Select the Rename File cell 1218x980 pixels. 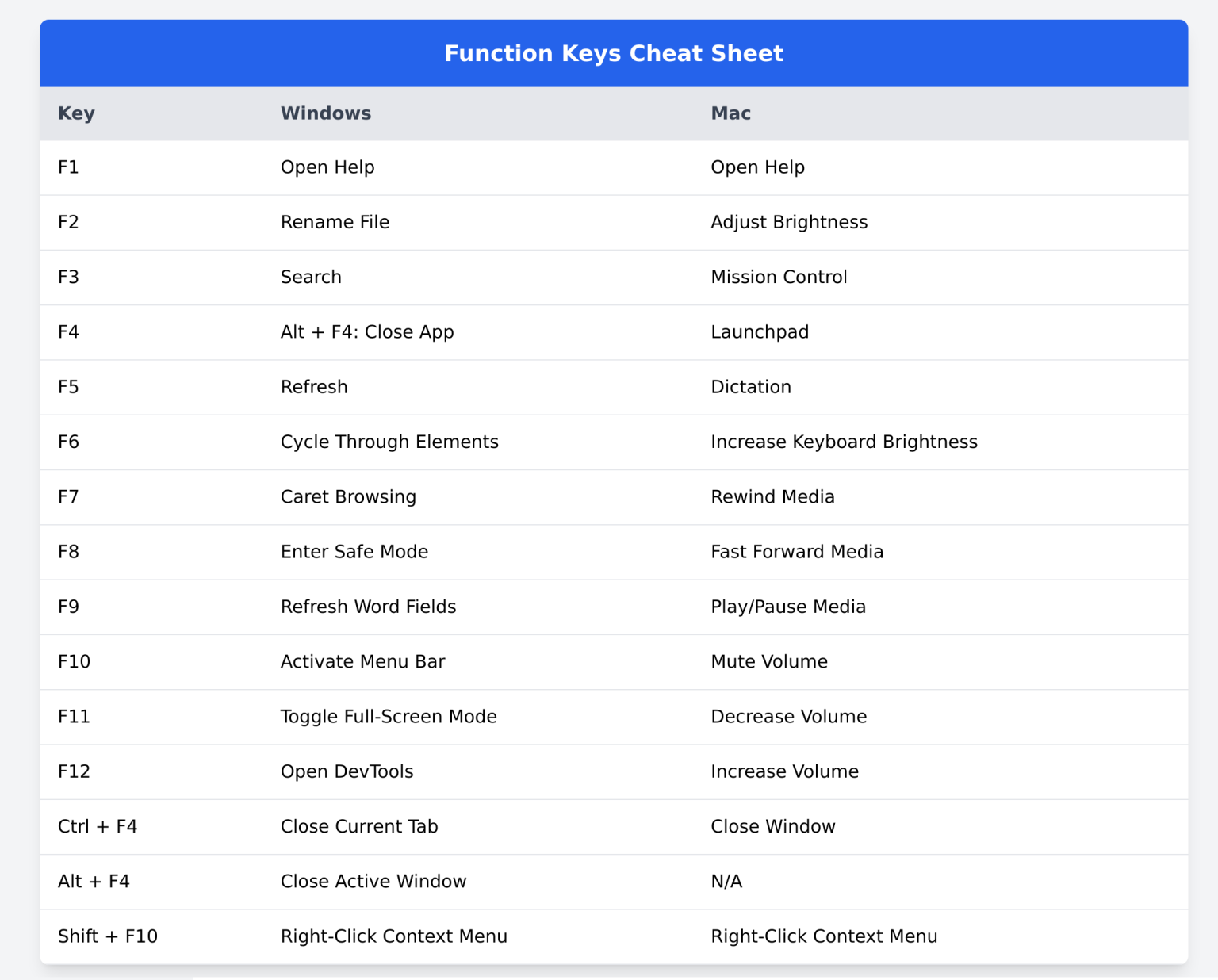(335, 222)
